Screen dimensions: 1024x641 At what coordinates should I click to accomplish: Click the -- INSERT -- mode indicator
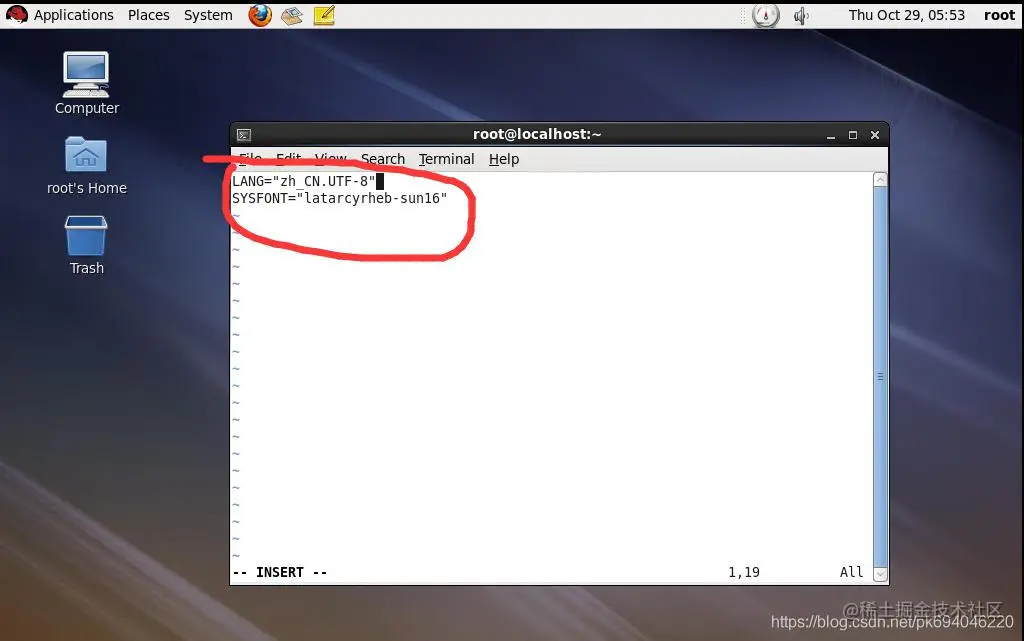pyautogui.click(x=280, y=572)
